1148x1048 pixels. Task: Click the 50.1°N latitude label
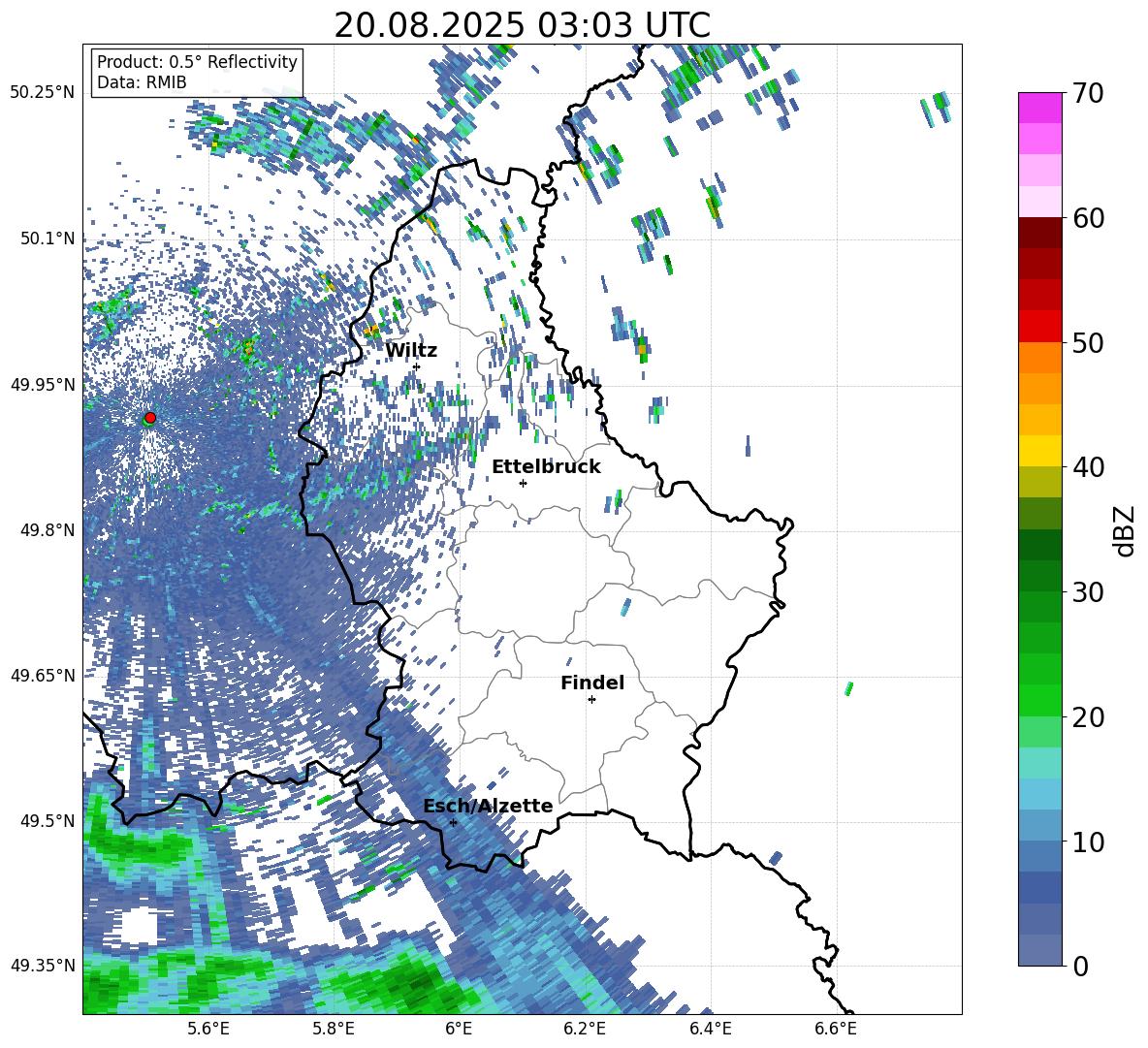pos(48,238)
